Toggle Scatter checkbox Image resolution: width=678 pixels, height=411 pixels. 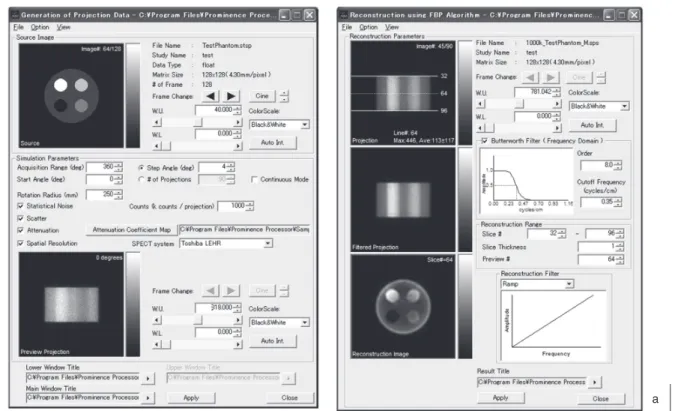(20, 218)
